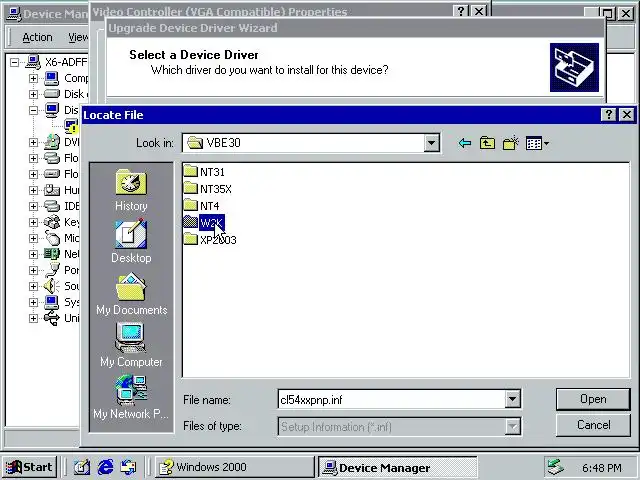Screen dimensions: 640x480
Task: Expand the Computer tree node
Action: tap(33, 78)
